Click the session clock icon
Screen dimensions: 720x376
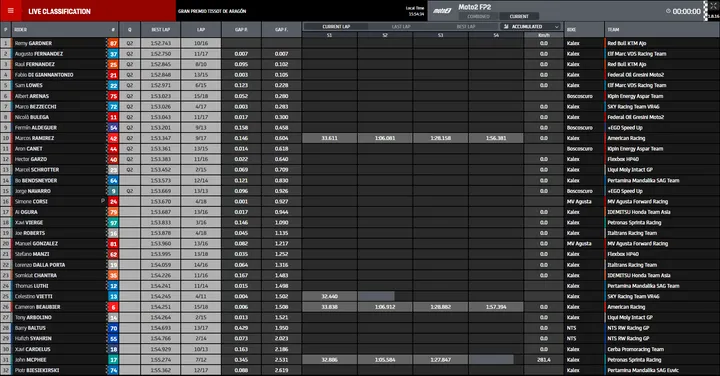(668, 11)
